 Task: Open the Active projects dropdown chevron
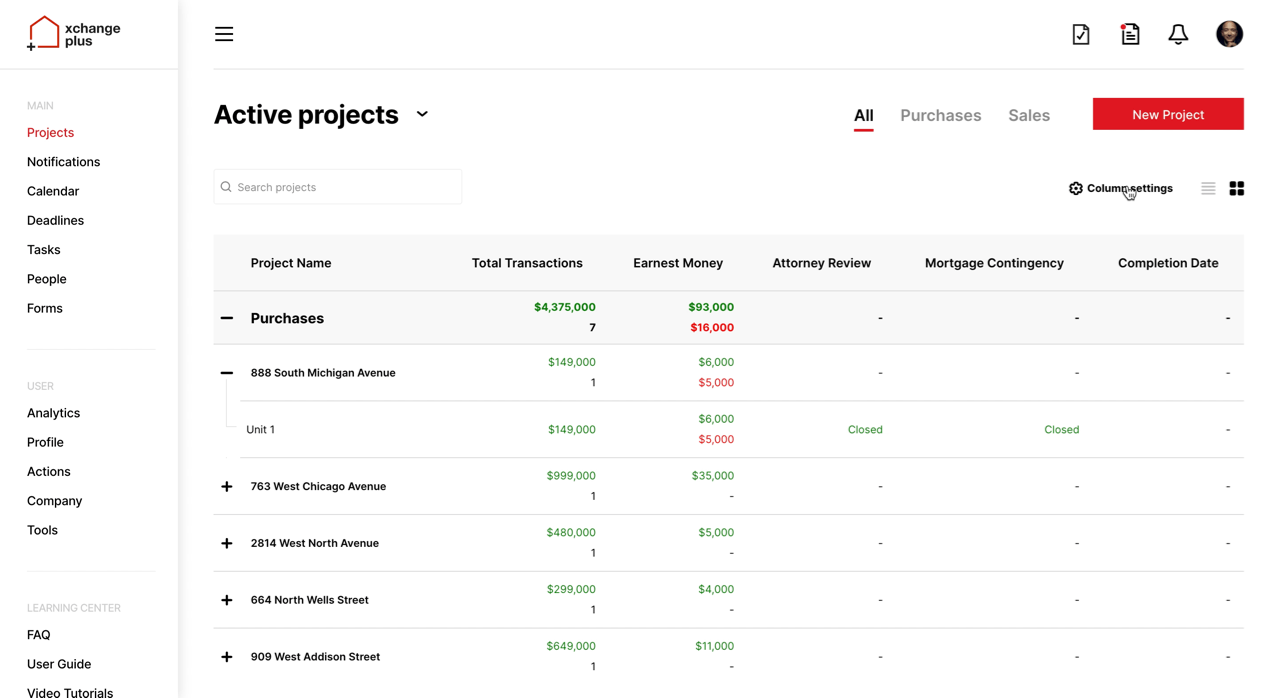click(422, 114)
